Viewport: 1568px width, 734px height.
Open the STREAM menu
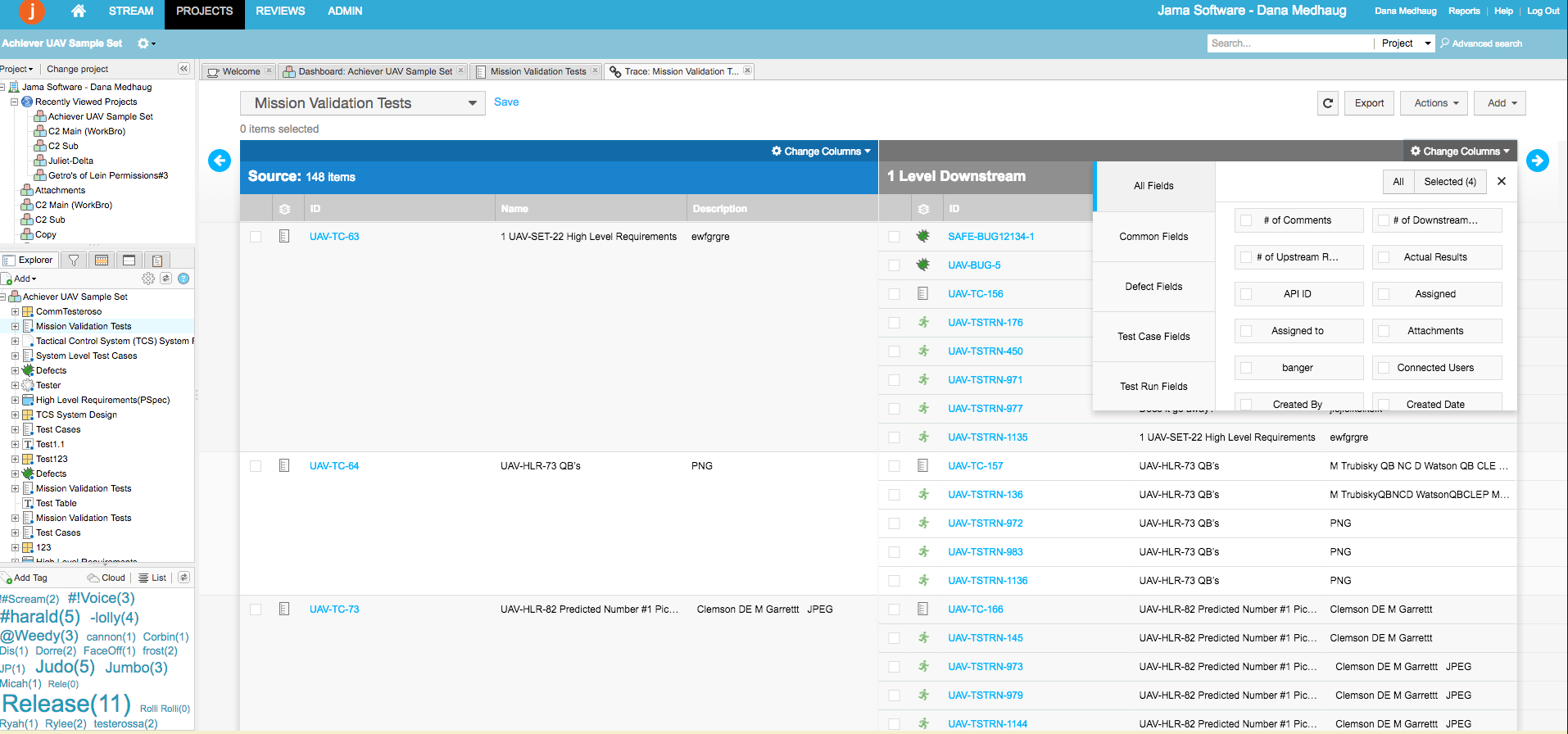tap(131, 11)
